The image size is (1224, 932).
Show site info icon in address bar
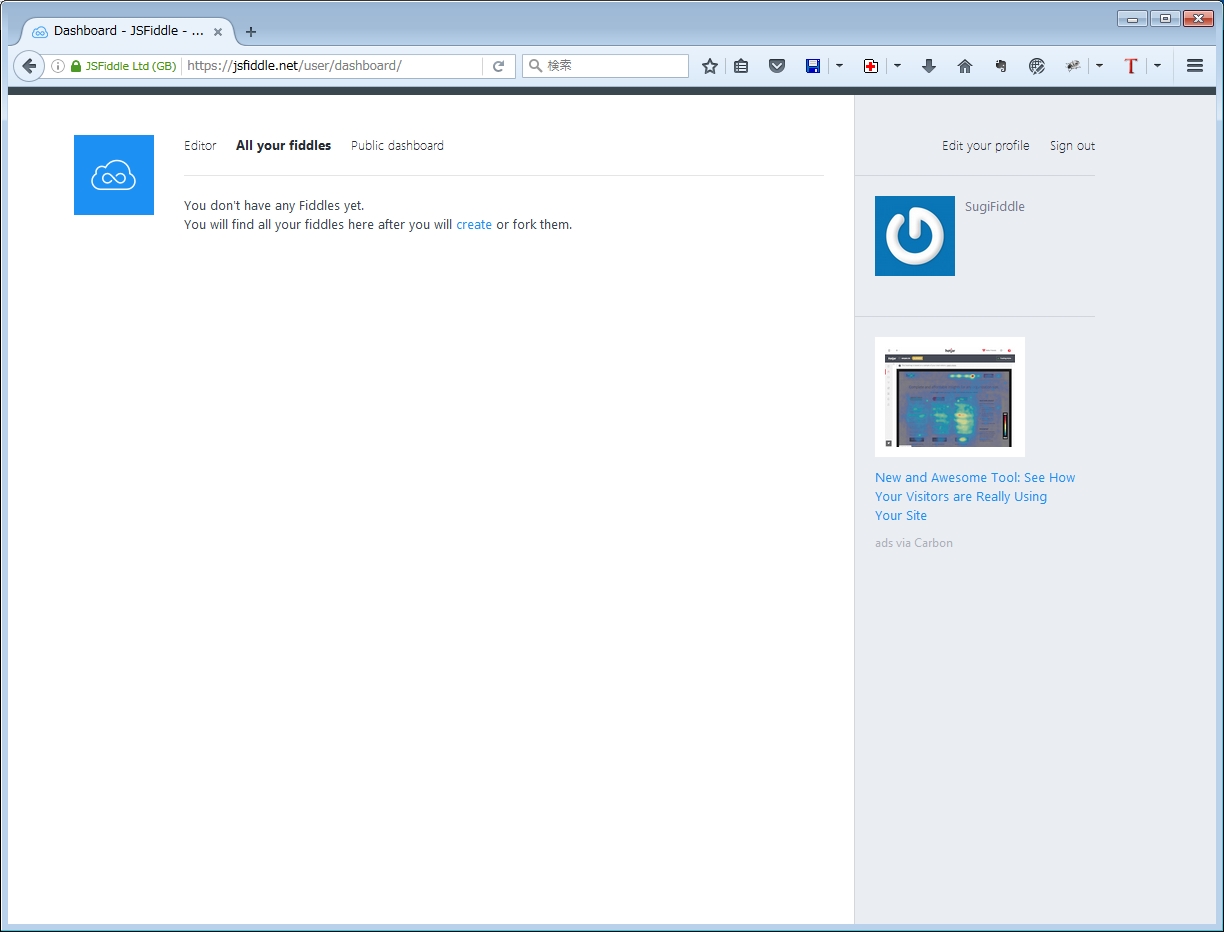click(x=58, y=66)
